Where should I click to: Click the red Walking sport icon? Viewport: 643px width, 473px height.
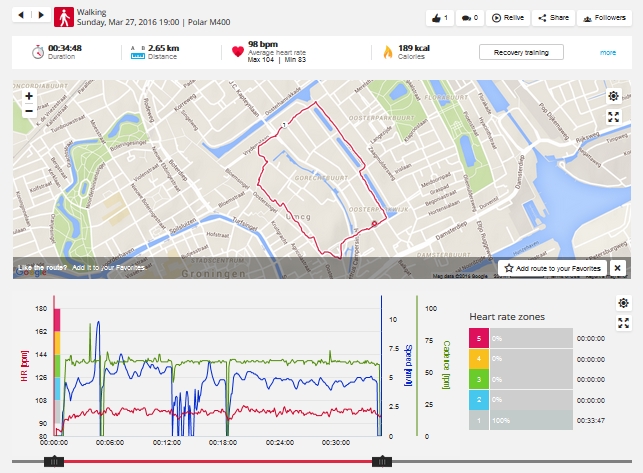pos(63,16)
